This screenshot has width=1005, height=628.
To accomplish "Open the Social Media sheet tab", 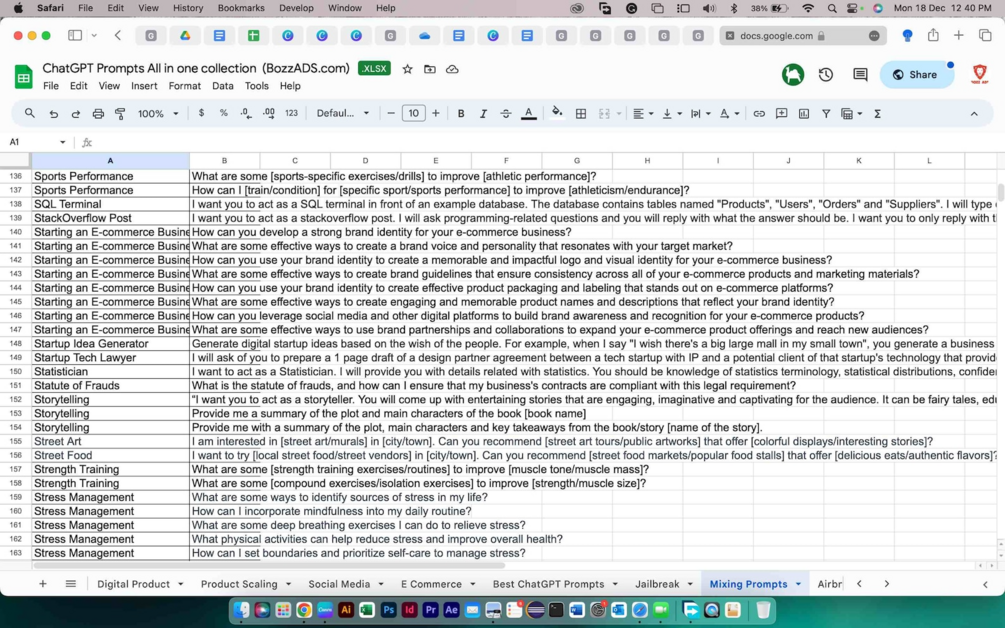I will tap(339, 584).
